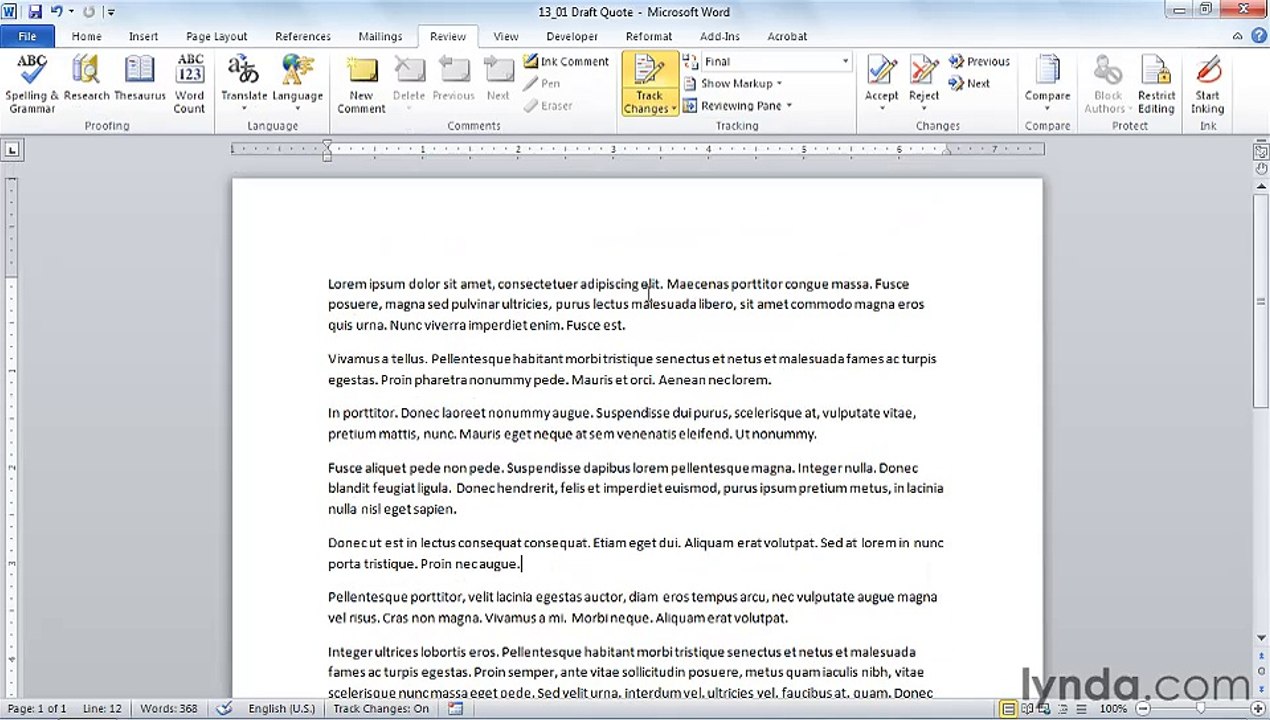The image size is (1270, 720).
Task: Switch to the References tab
Action: coord(303,36)
